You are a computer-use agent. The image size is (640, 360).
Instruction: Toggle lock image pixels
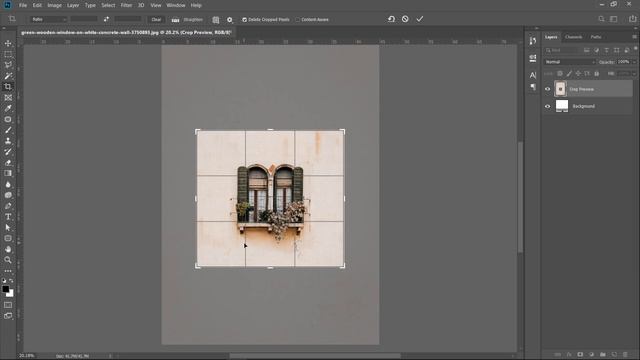(569, 73)
